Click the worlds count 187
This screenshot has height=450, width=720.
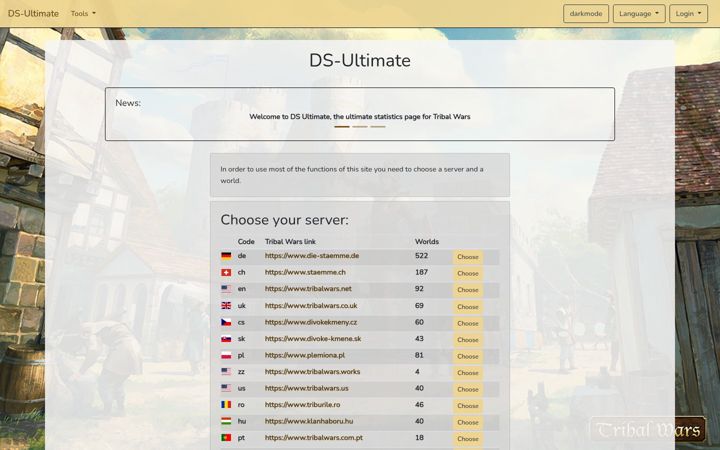click(422, 272)
